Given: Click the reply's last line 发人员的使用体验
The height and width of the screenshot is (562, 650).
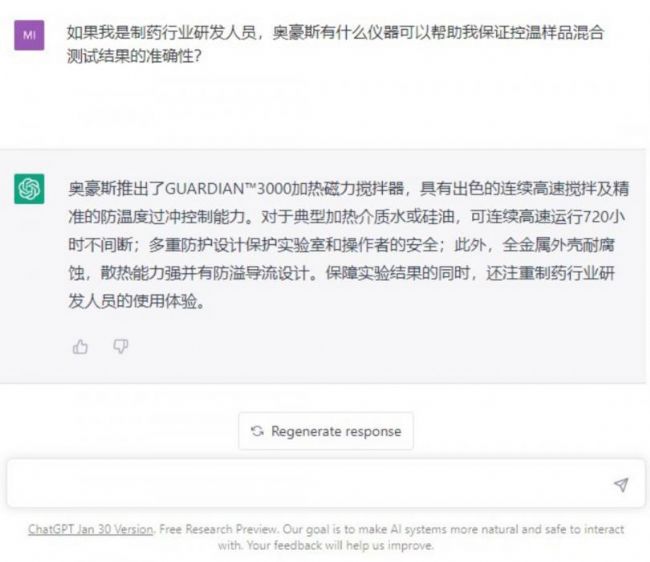Looking at the screenshot, I should point(137,301).
